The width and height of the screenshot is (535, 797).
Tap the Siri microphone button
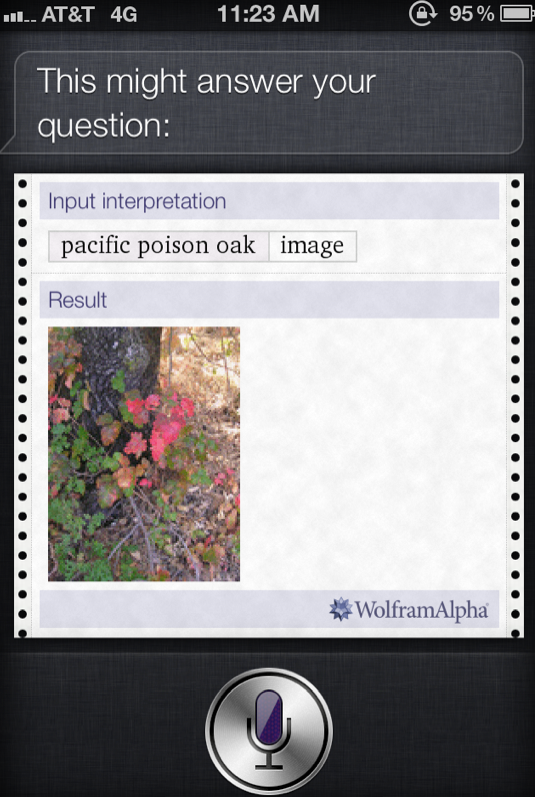(269, 731)
